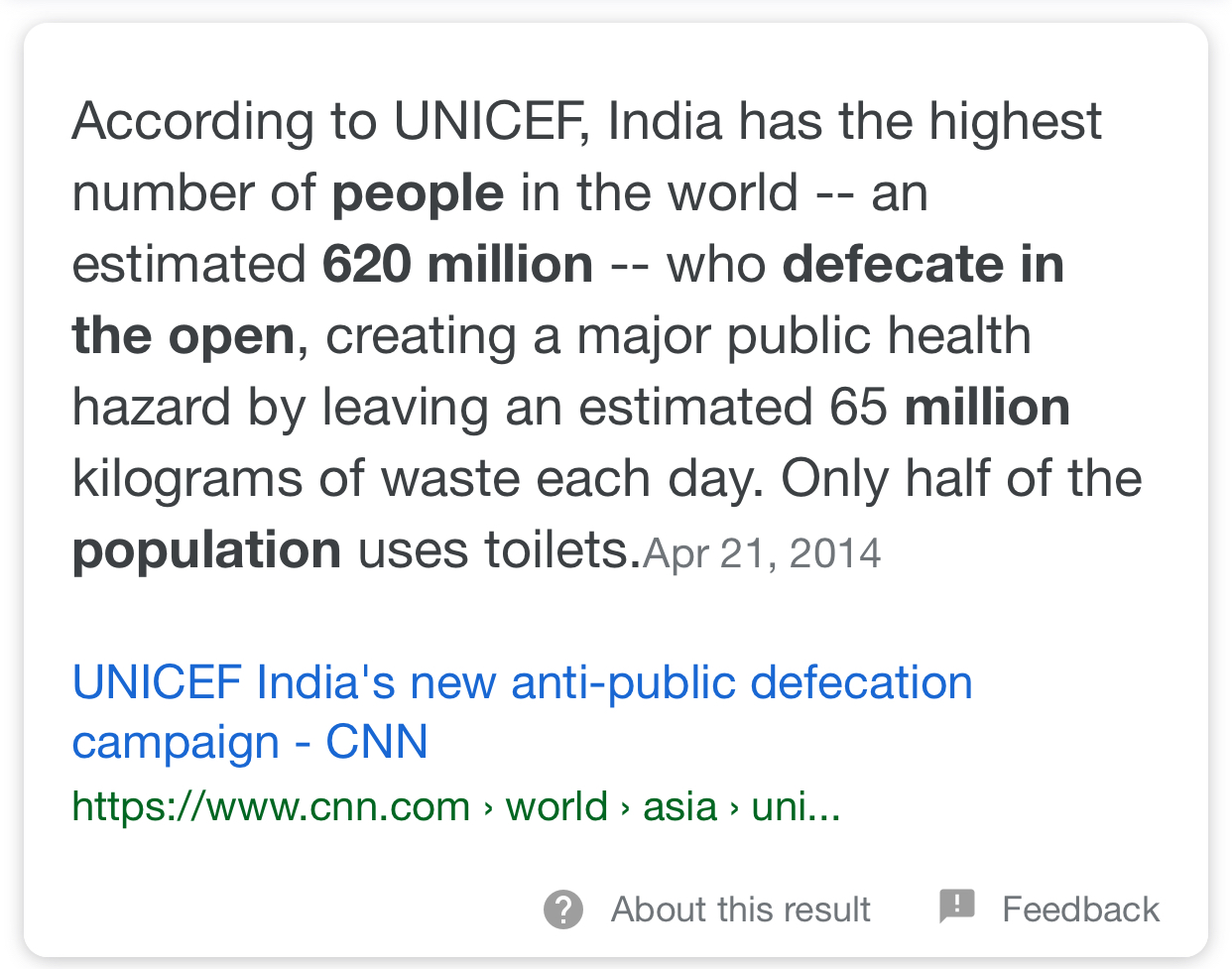
Task: Click the truncated 'uni...' breadcrumb segment
Action: (x=796, y=807)
